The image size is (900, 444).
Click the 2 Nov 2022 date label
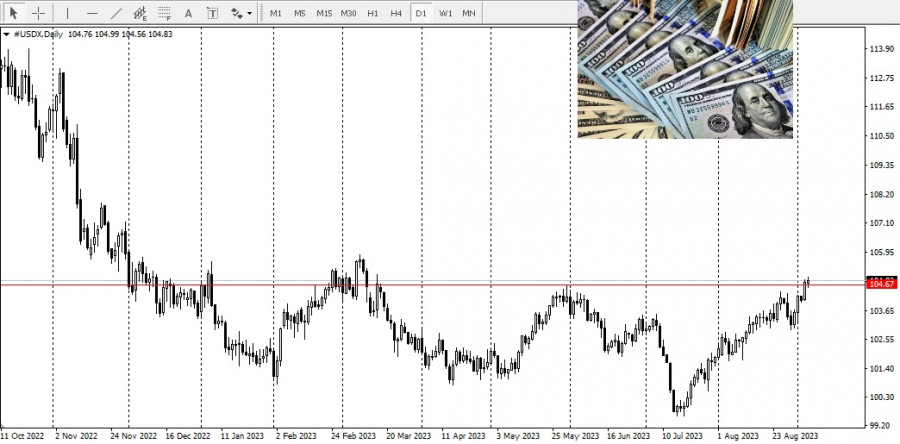click(x=77, y=436)
